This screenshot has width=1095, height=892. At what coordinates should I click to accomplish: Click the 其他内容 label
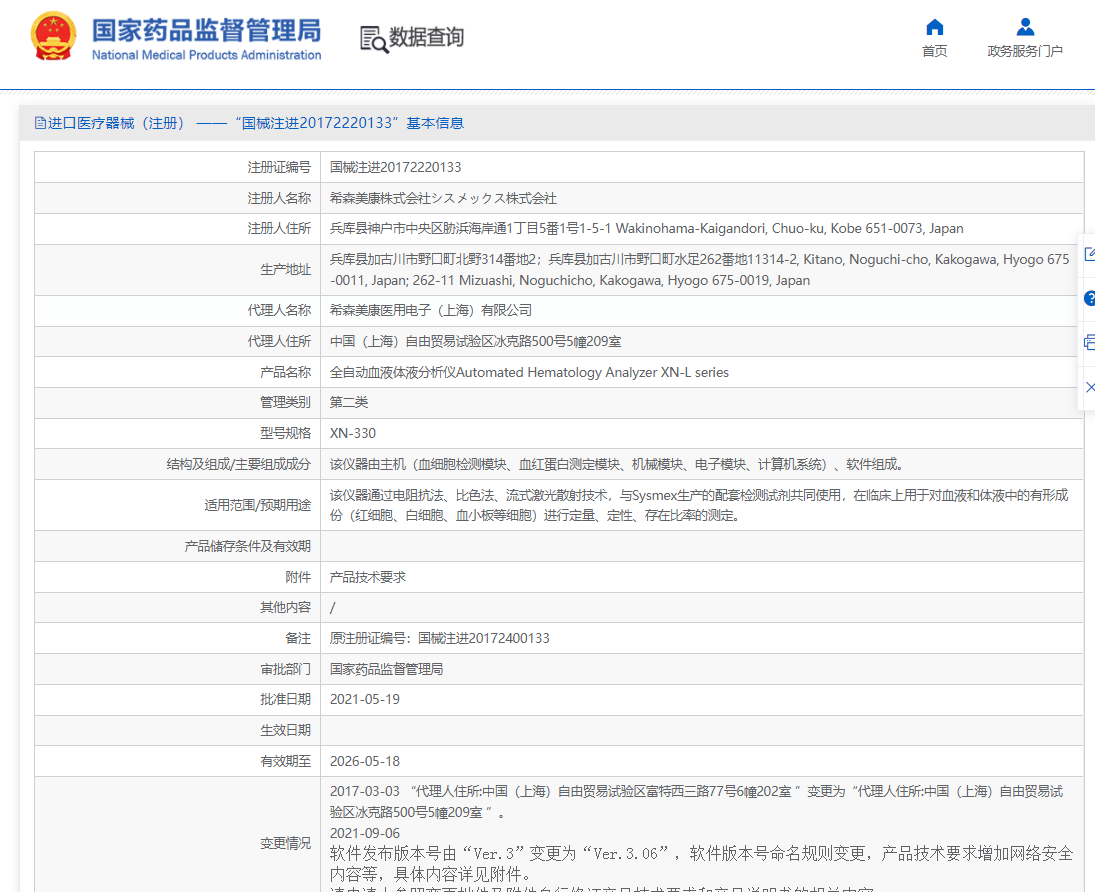pyautogui.click(x=286, y=607)
